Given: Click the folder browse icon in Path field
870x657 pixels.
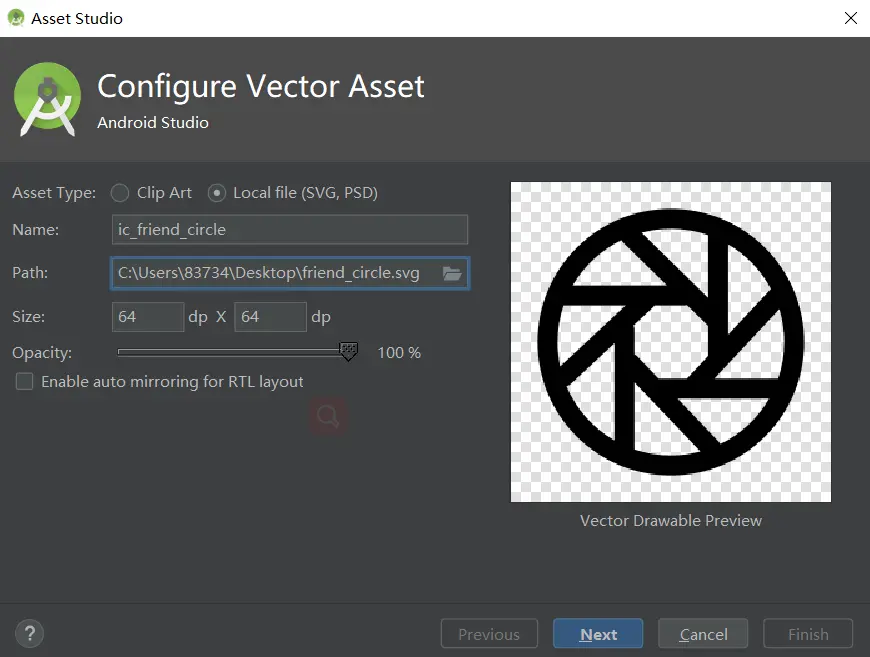Looking at the screenshot, I should click(452, 273).
